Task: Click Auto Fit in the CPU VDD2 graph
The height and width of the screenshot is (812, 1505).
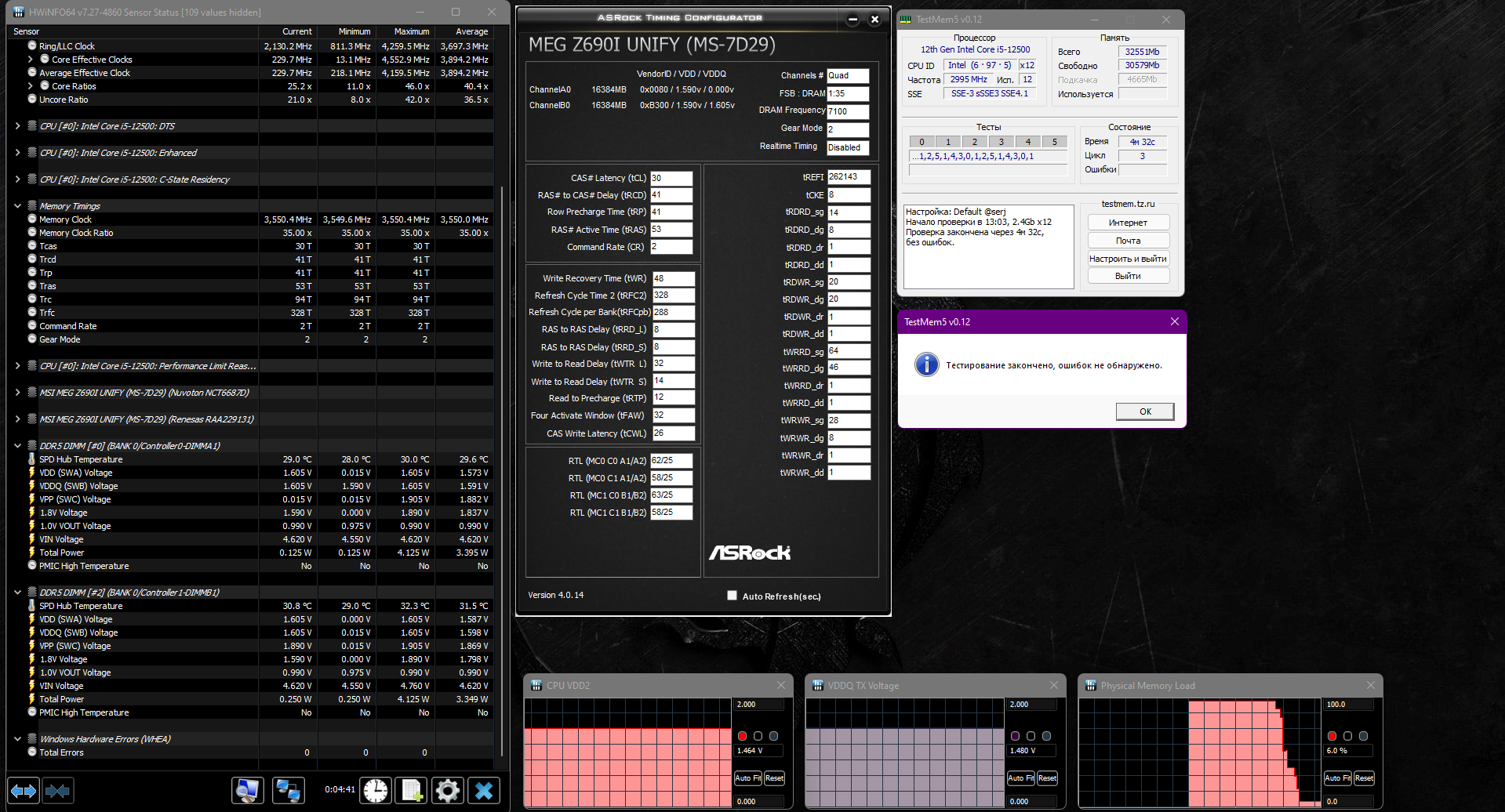Action: point(747,778)
